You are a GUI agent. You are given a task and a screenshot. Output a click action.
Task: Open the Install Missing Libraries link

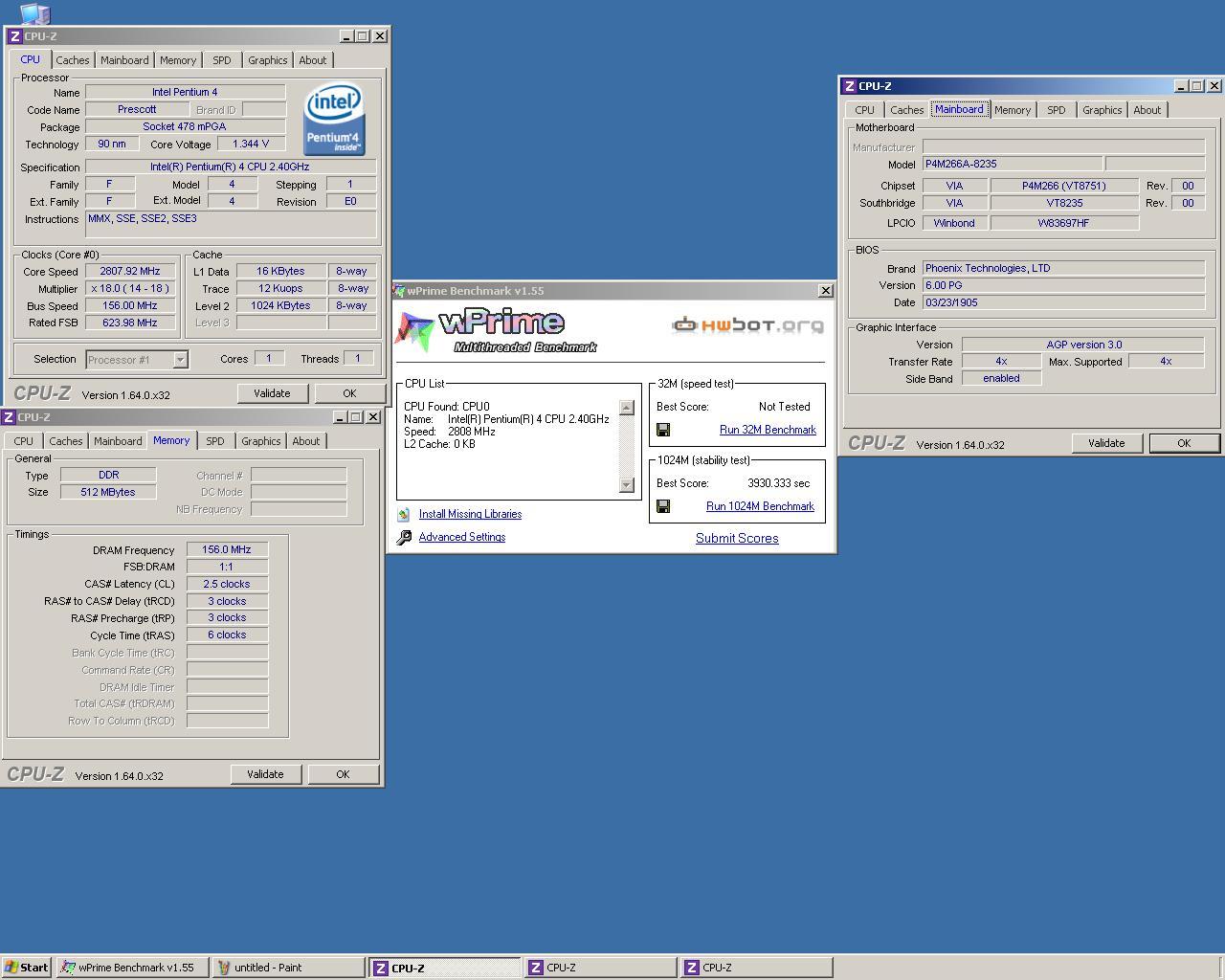coord(470,514)
